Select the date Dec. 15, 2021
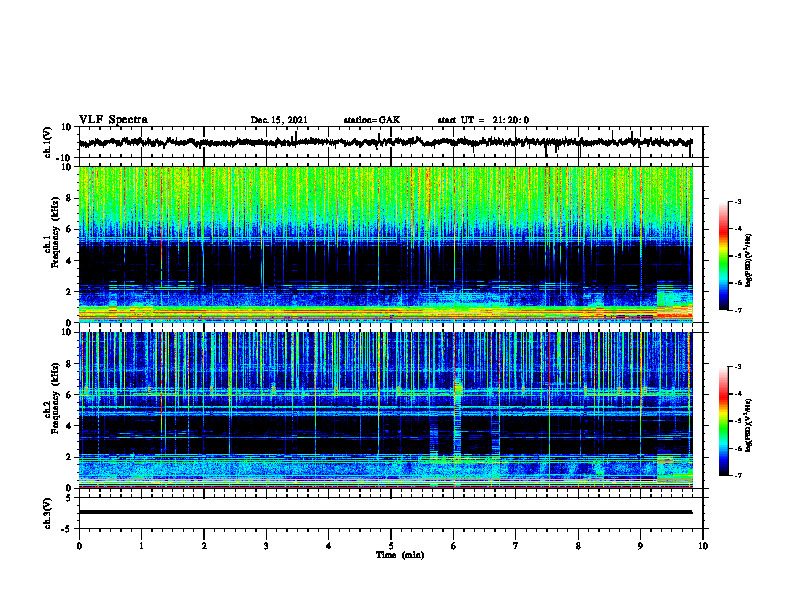Screen dimensions: 792x612 pos(279,120)
